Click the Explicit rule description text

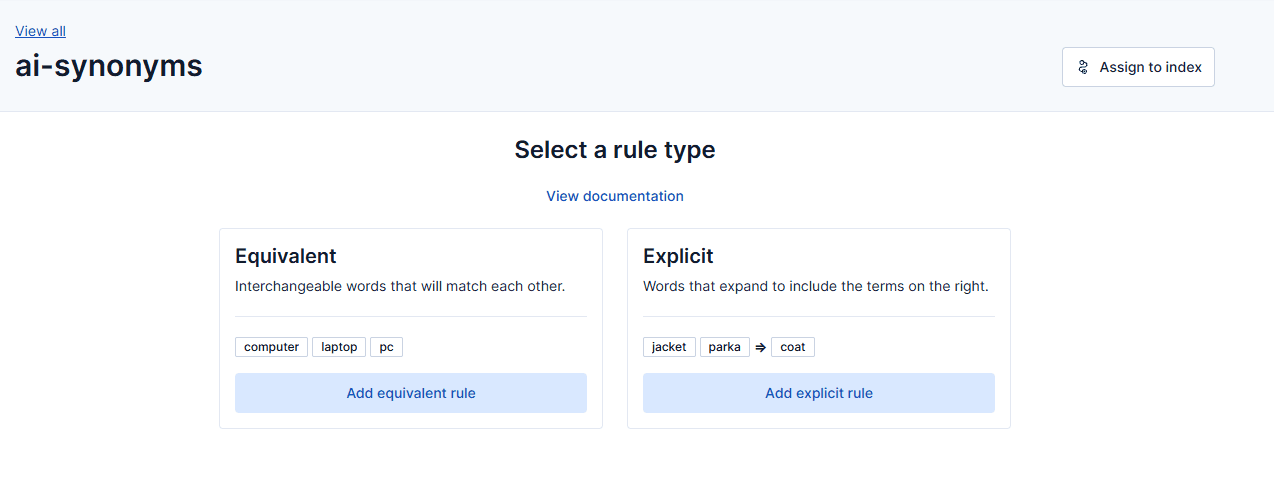click(x=815, y=286)
